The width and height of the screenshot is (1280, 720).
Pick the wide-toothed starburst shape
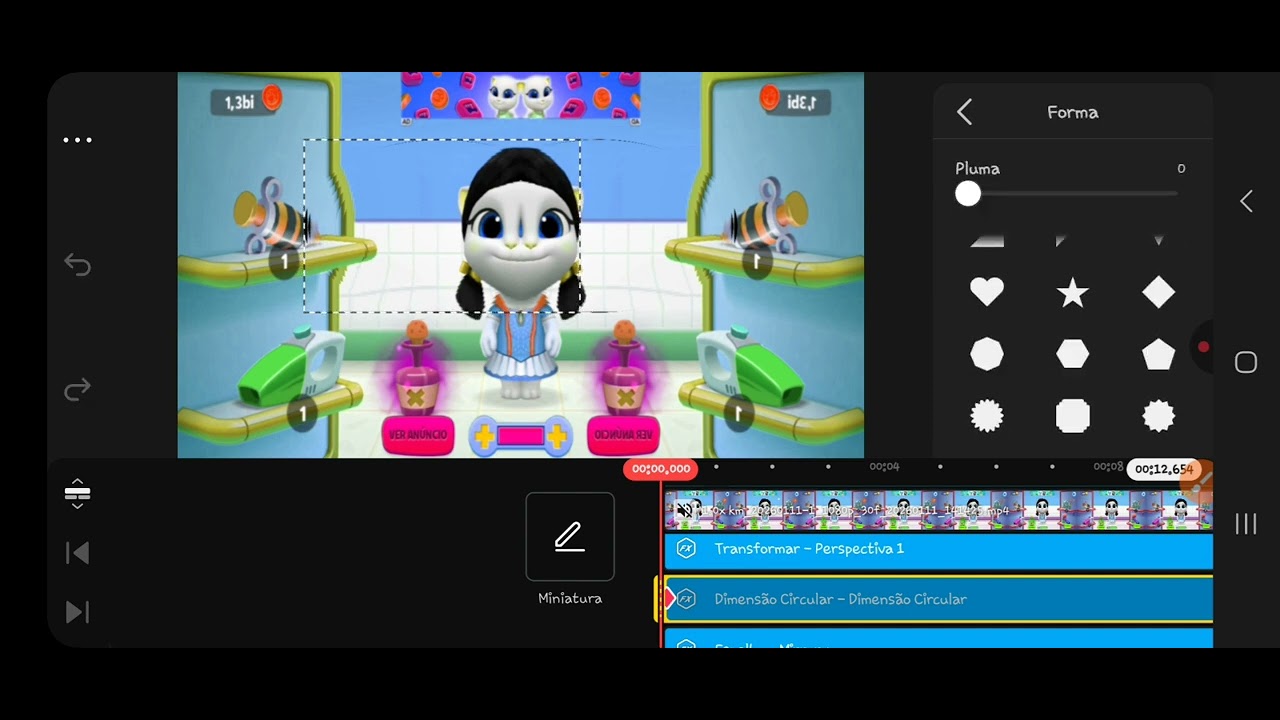[x=1159, y=416]
